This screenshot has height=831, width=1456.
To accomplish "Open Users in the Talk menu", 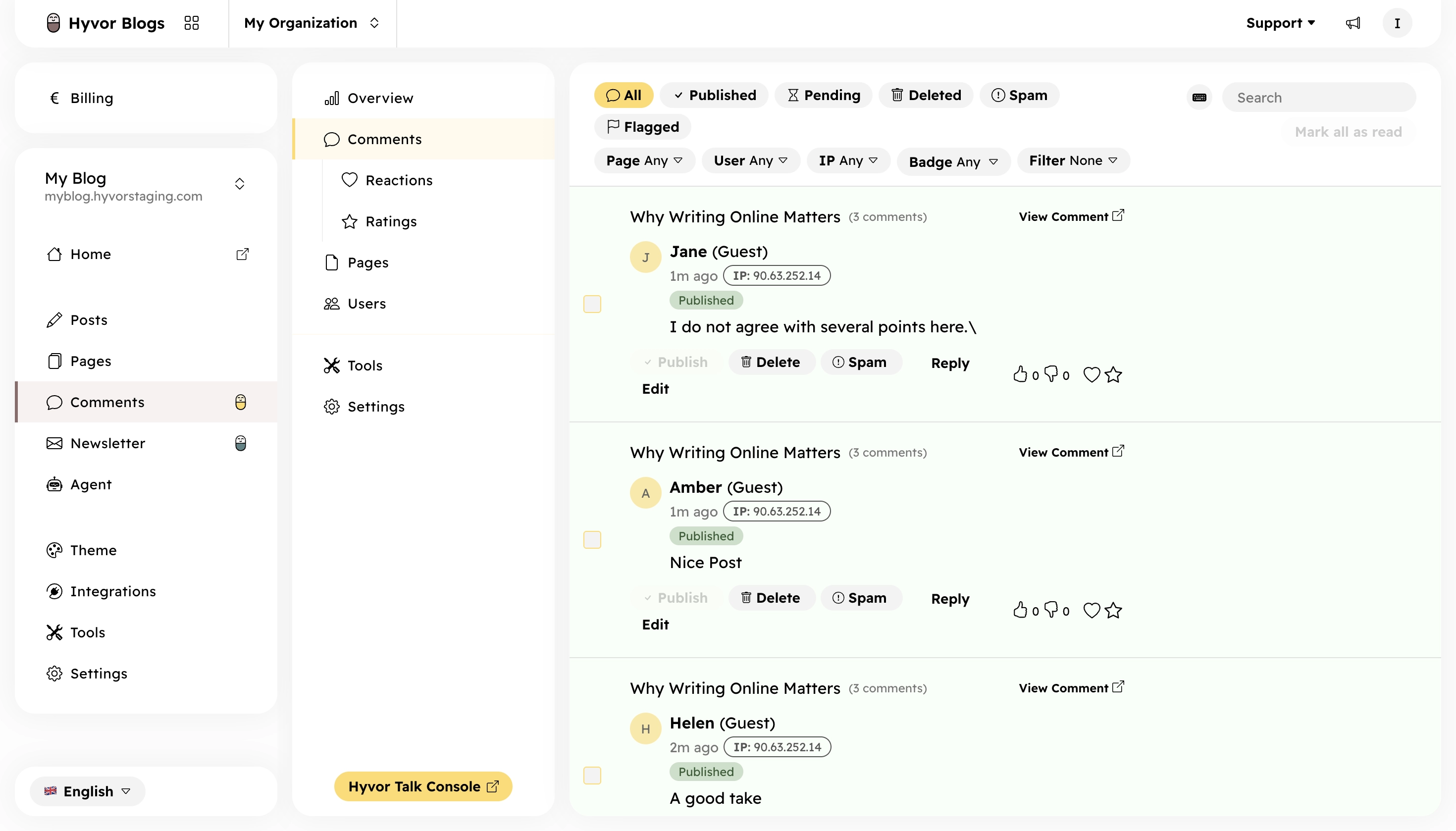I will (x=423, y=304).
